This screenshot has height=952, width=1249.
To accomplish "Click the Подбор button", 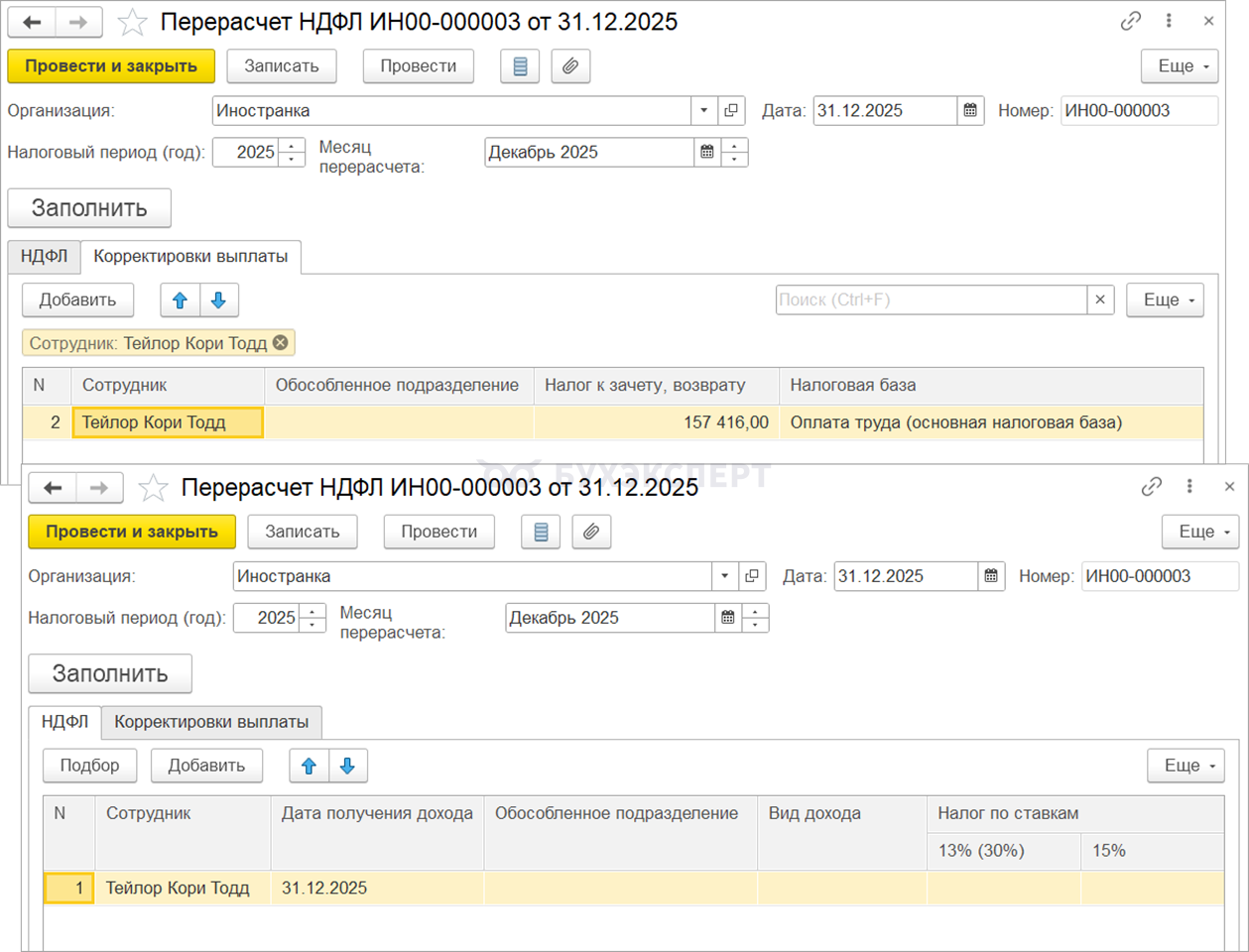I will pyautogui.click(x=89, y=766).
